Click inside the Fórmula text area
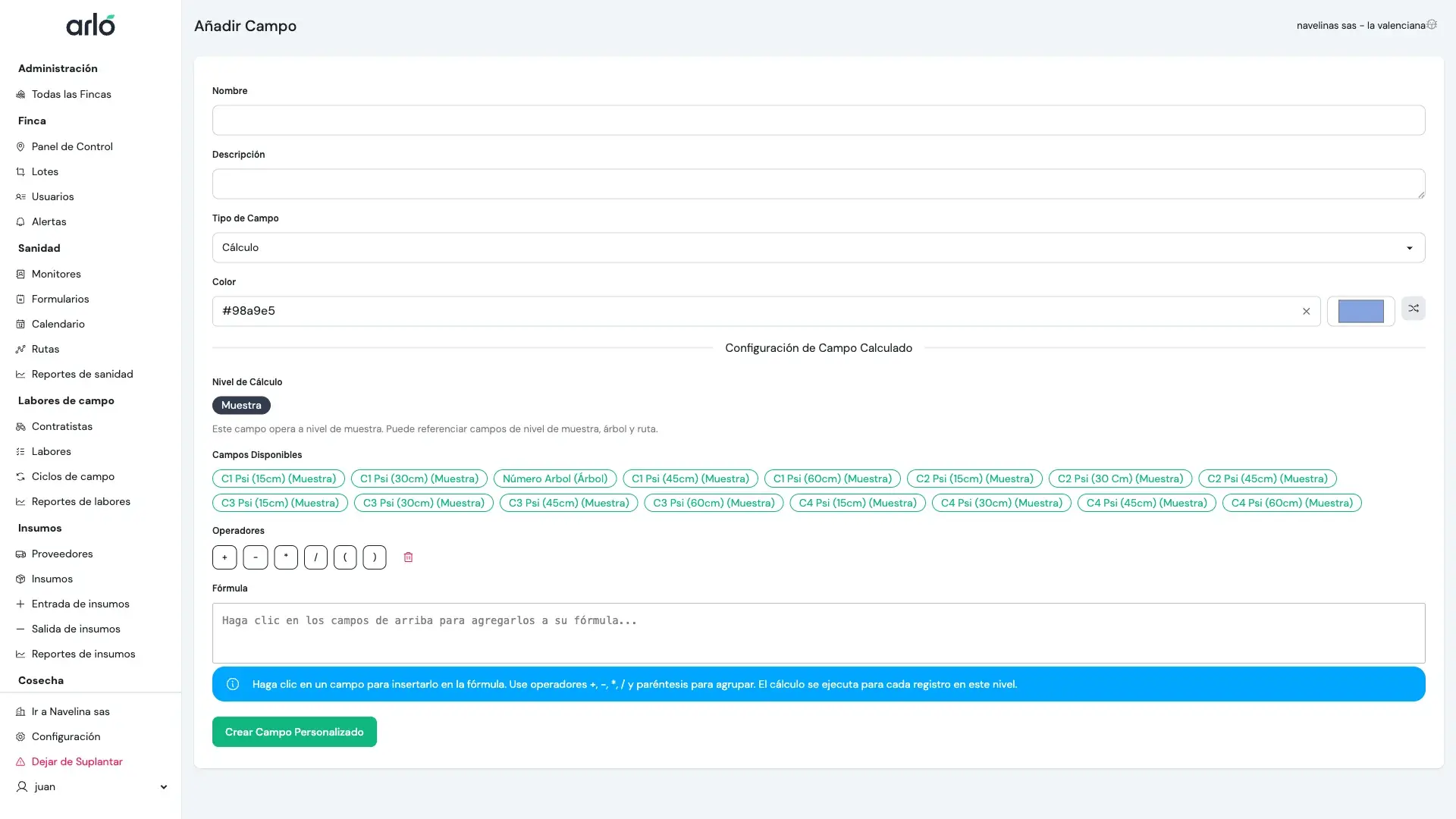 [x=818, y=633]
